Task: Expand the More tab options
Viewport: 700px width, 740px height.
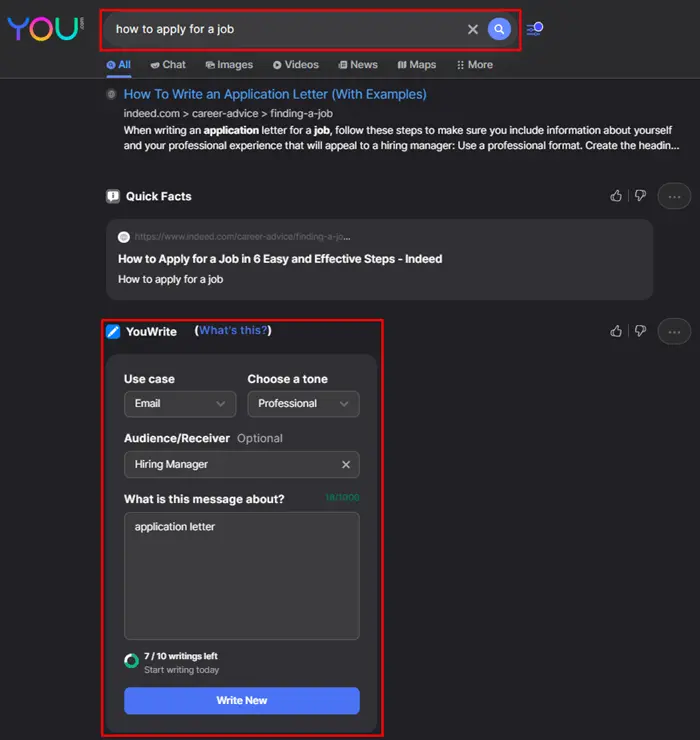Action: (475, 65)
